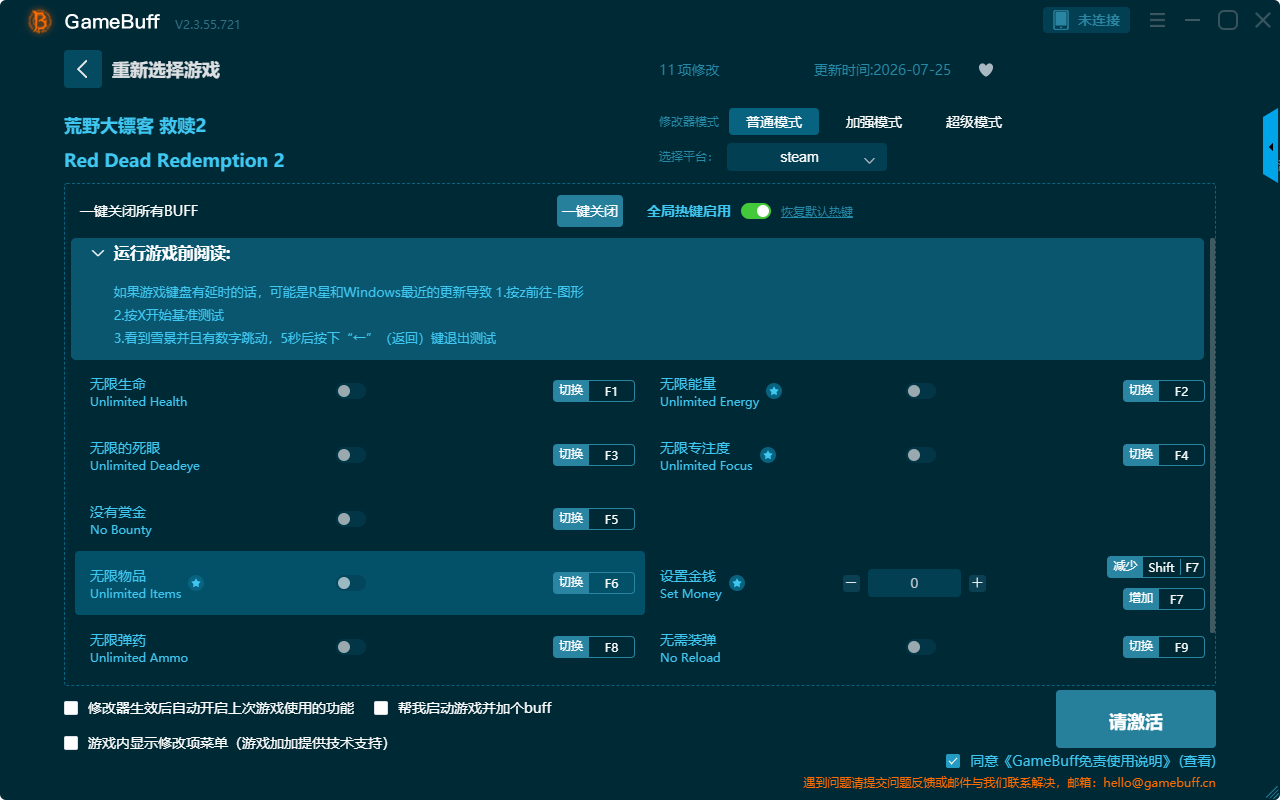1280x800 pixels.
Task: Enable the No Reload switch
Action: coord(921,647)
